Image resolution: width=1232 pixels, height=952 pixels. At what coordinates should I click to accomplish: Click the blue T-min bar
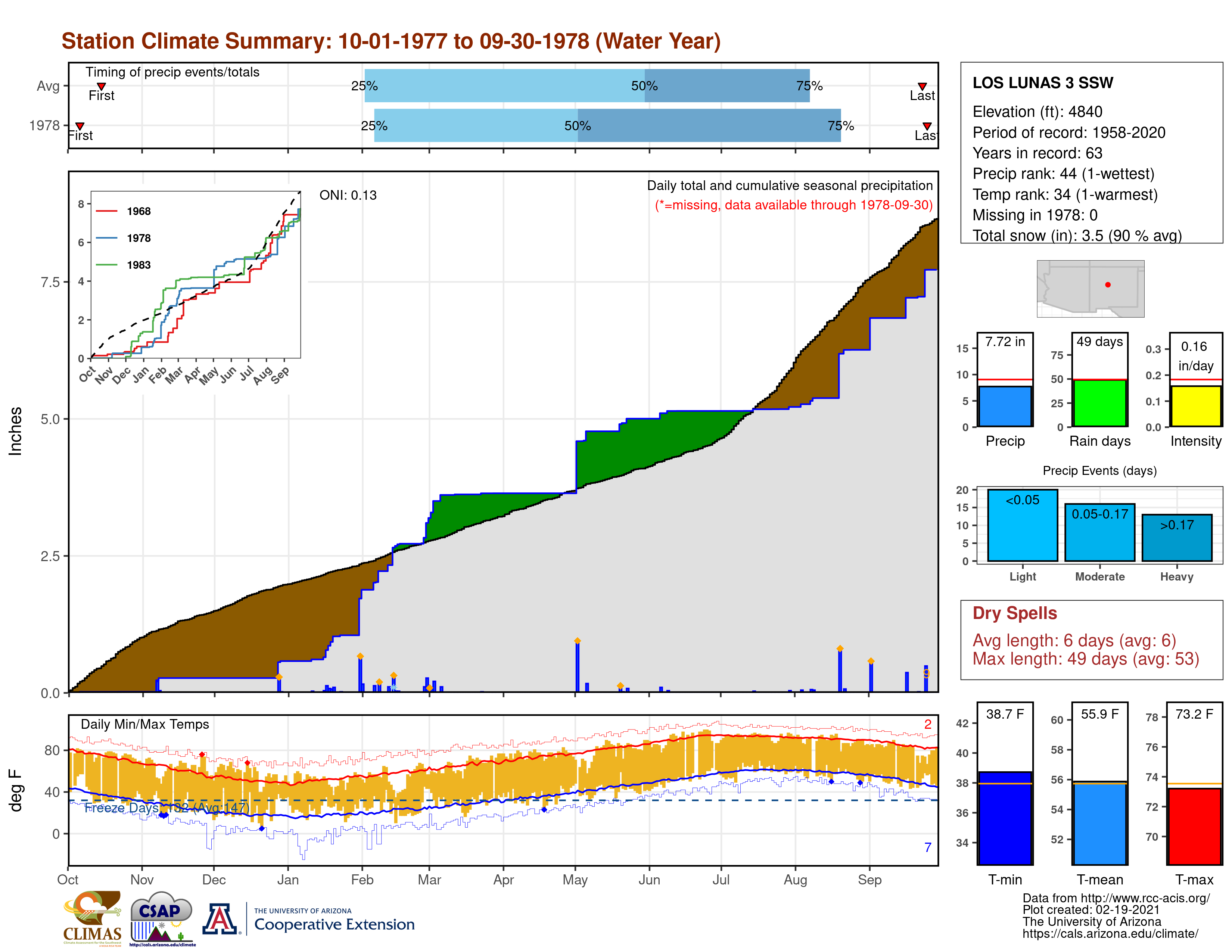pos(1005,818)
